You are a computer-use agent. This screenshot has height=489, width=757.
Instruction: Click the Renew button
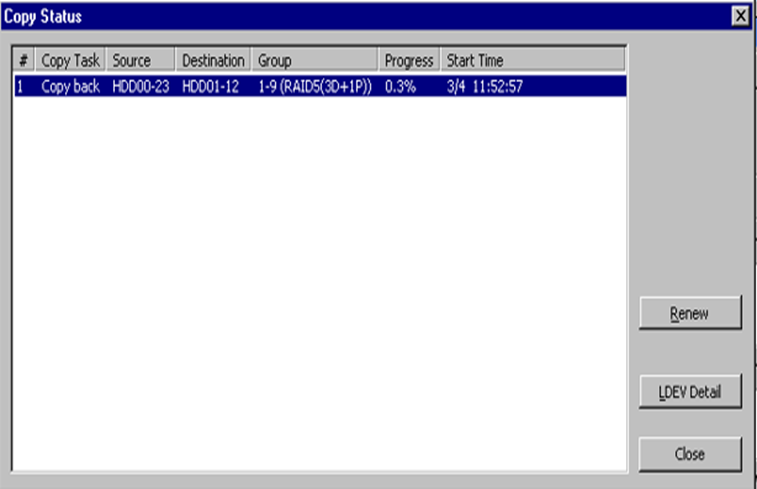tap(690, 313)
